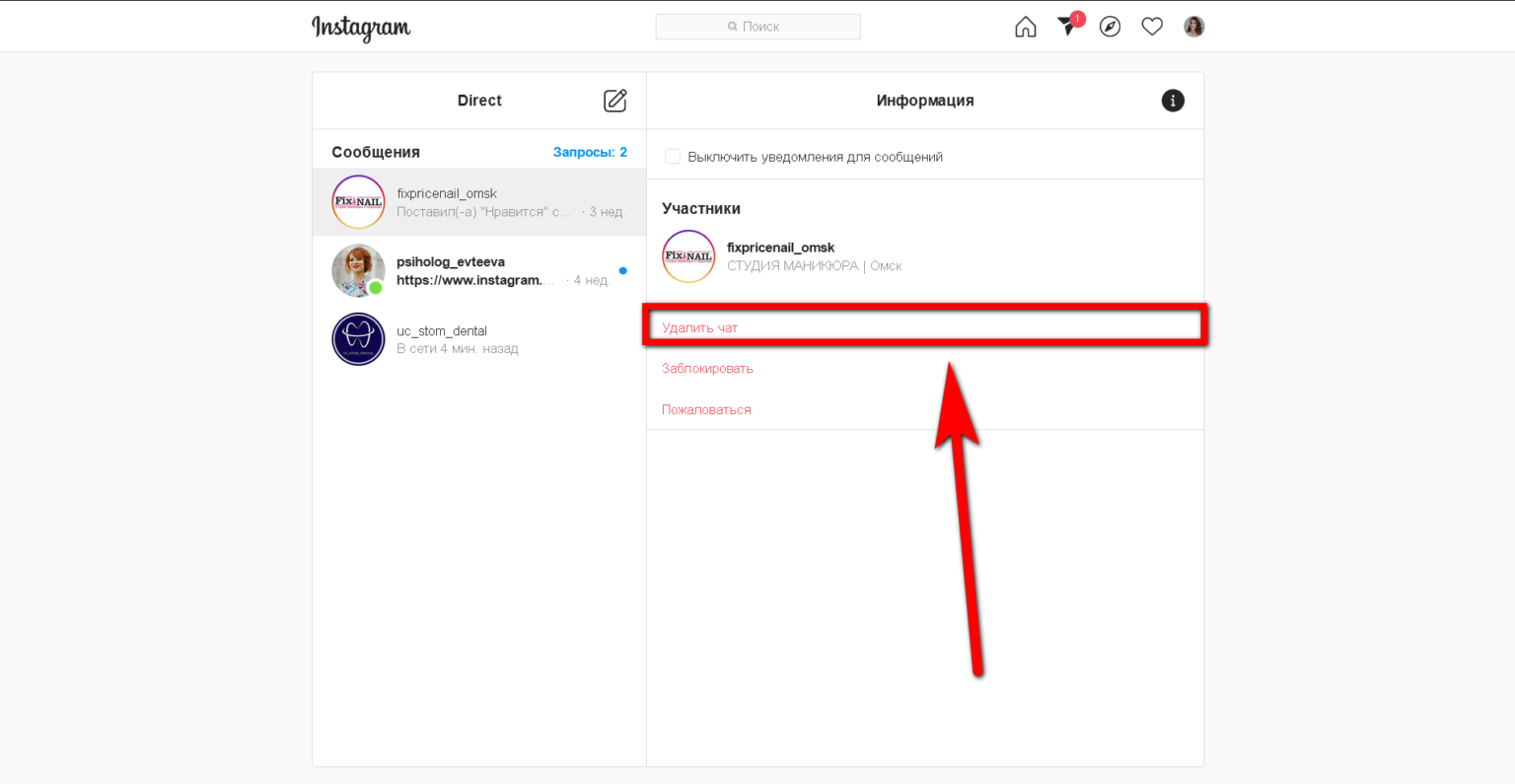This screenshot has width=1515, height=784.
Task: Click the 3 нед. timestamp
Action: point(608,212)
